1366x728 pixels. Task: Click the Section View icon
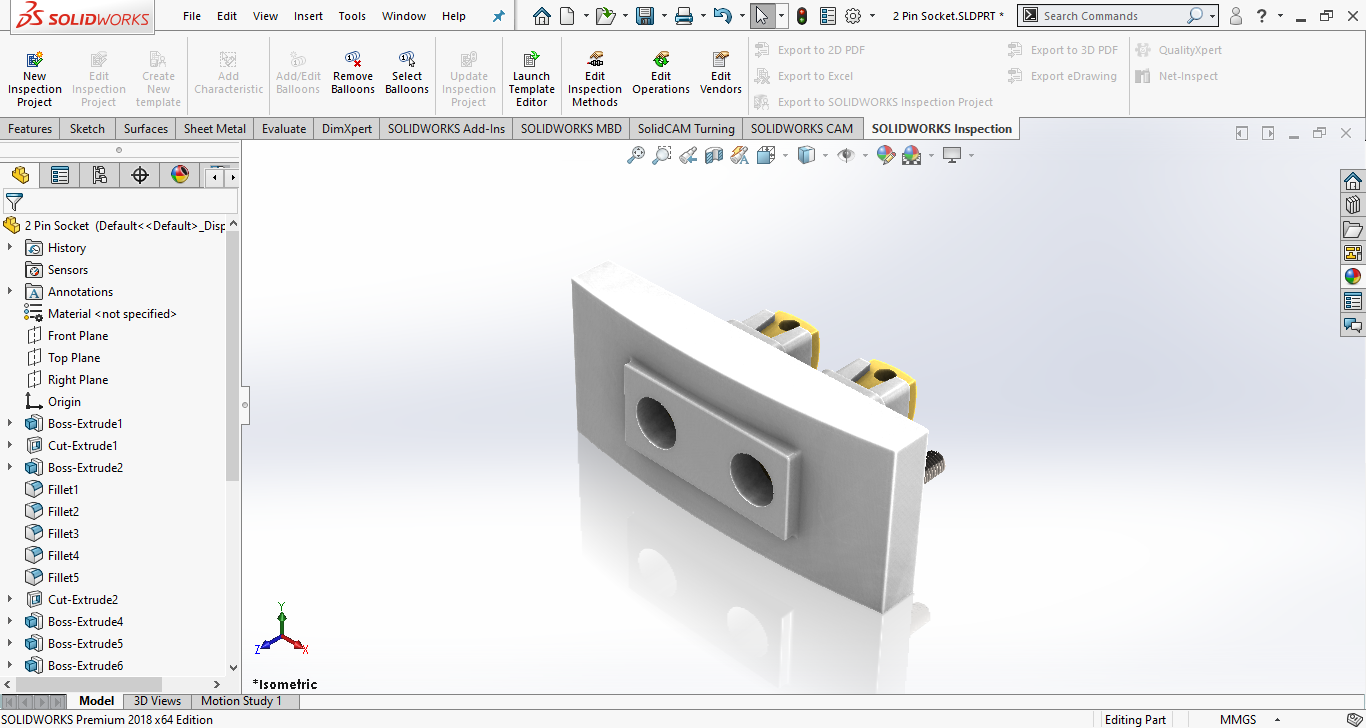click(x=714, y=155)
